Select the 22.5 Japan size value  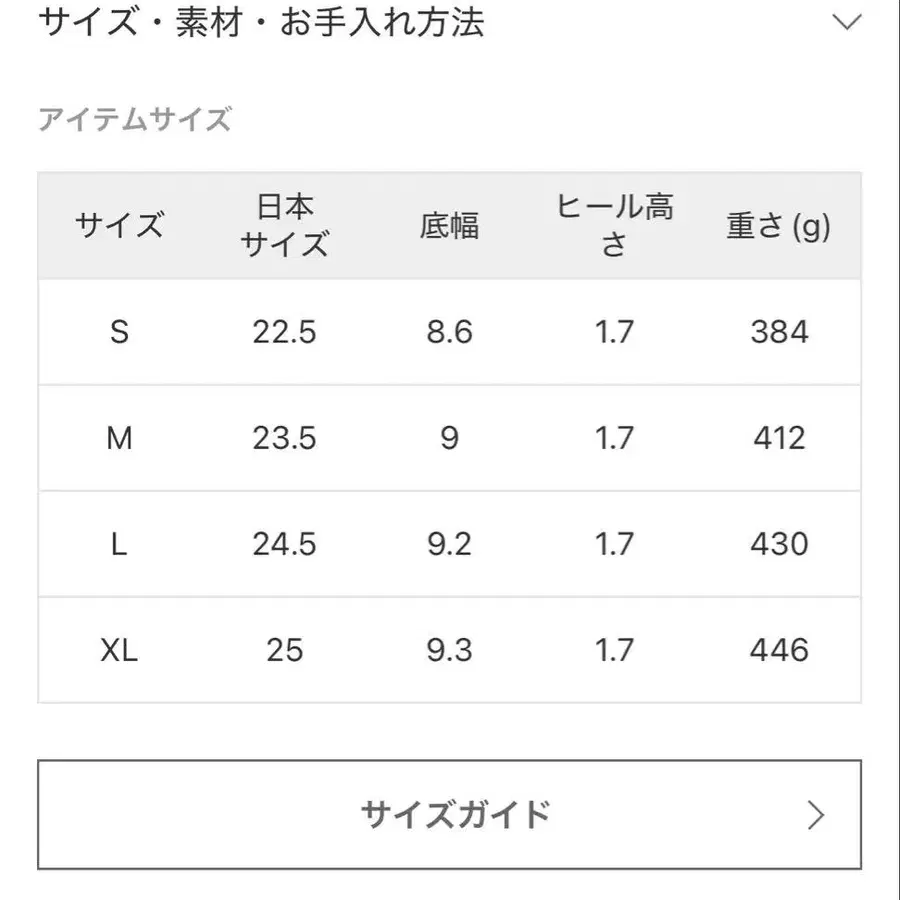click(x=285, y=332)
